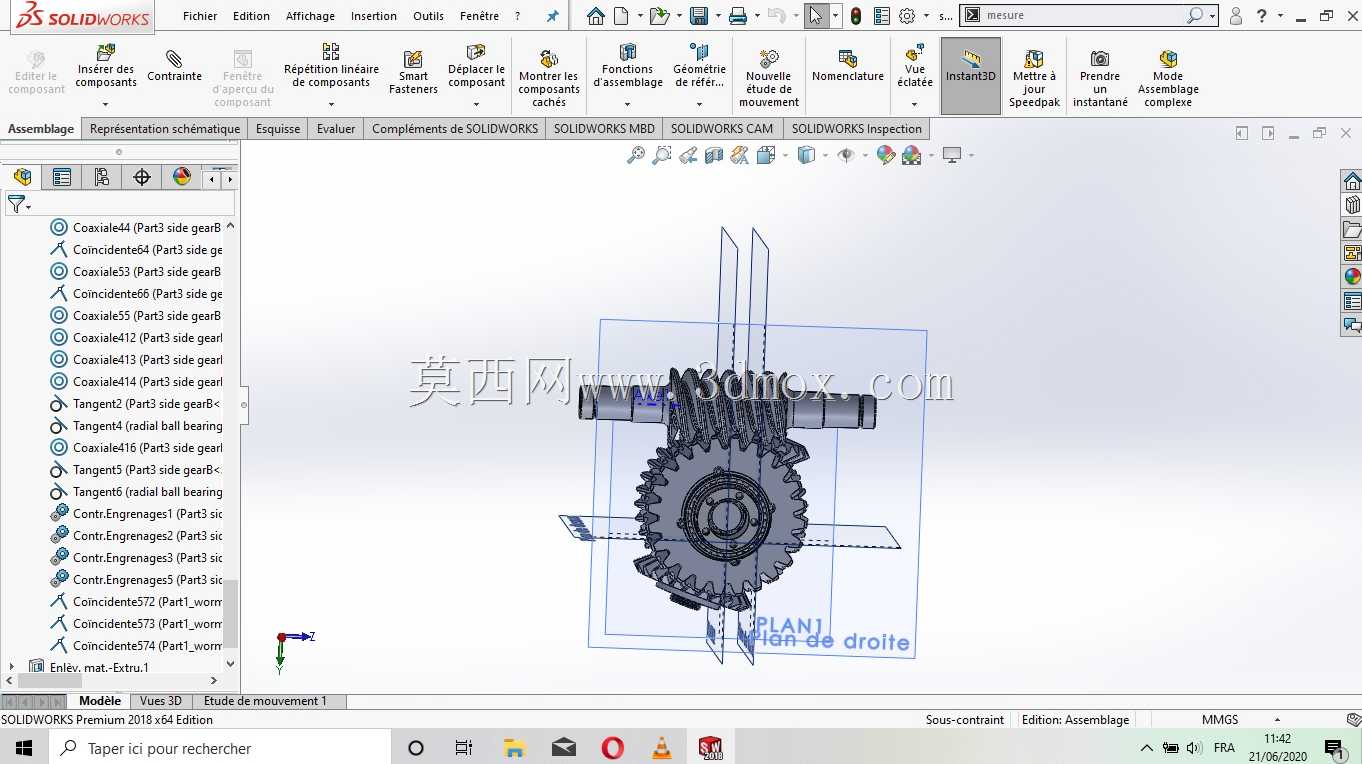1362x764 pixels.
Task: Click the Section view icon
Action: tap(713, 155)
